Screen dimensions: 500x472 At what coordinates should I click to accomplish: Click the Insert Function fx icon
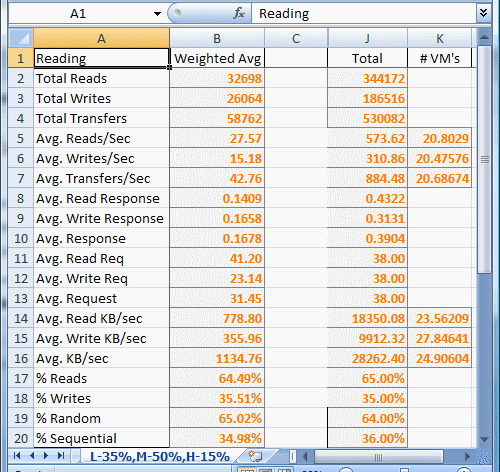tap(239, 14)
